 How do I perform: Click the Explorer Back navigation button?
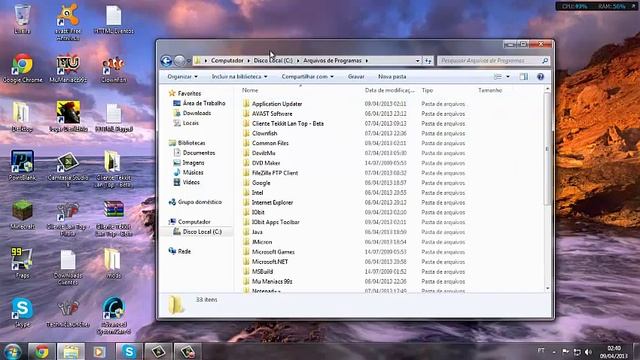pos(166,61)
